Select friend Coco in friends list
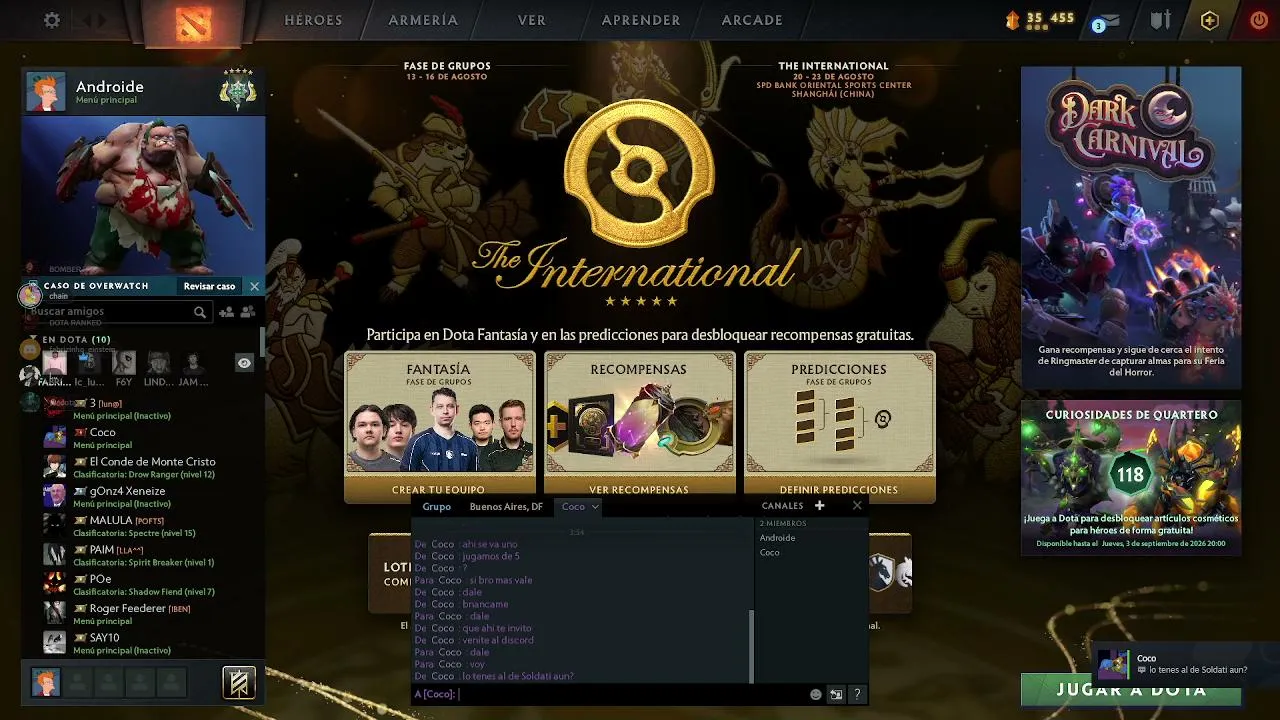Viewport: 1280px width, 720px height. tap(143, 438)
